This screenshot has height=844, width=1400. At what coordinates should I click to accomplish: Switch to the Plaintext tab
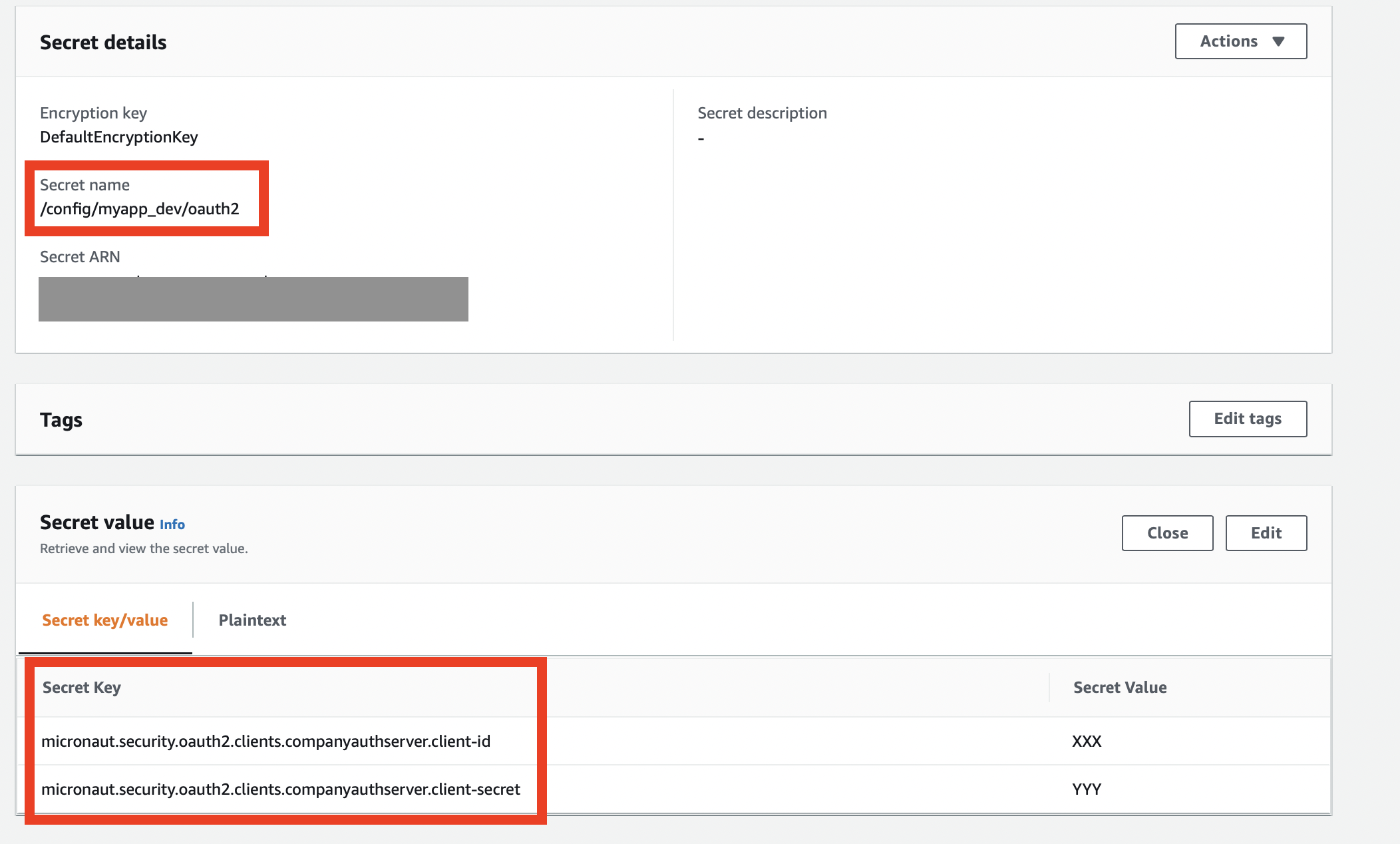252,620
